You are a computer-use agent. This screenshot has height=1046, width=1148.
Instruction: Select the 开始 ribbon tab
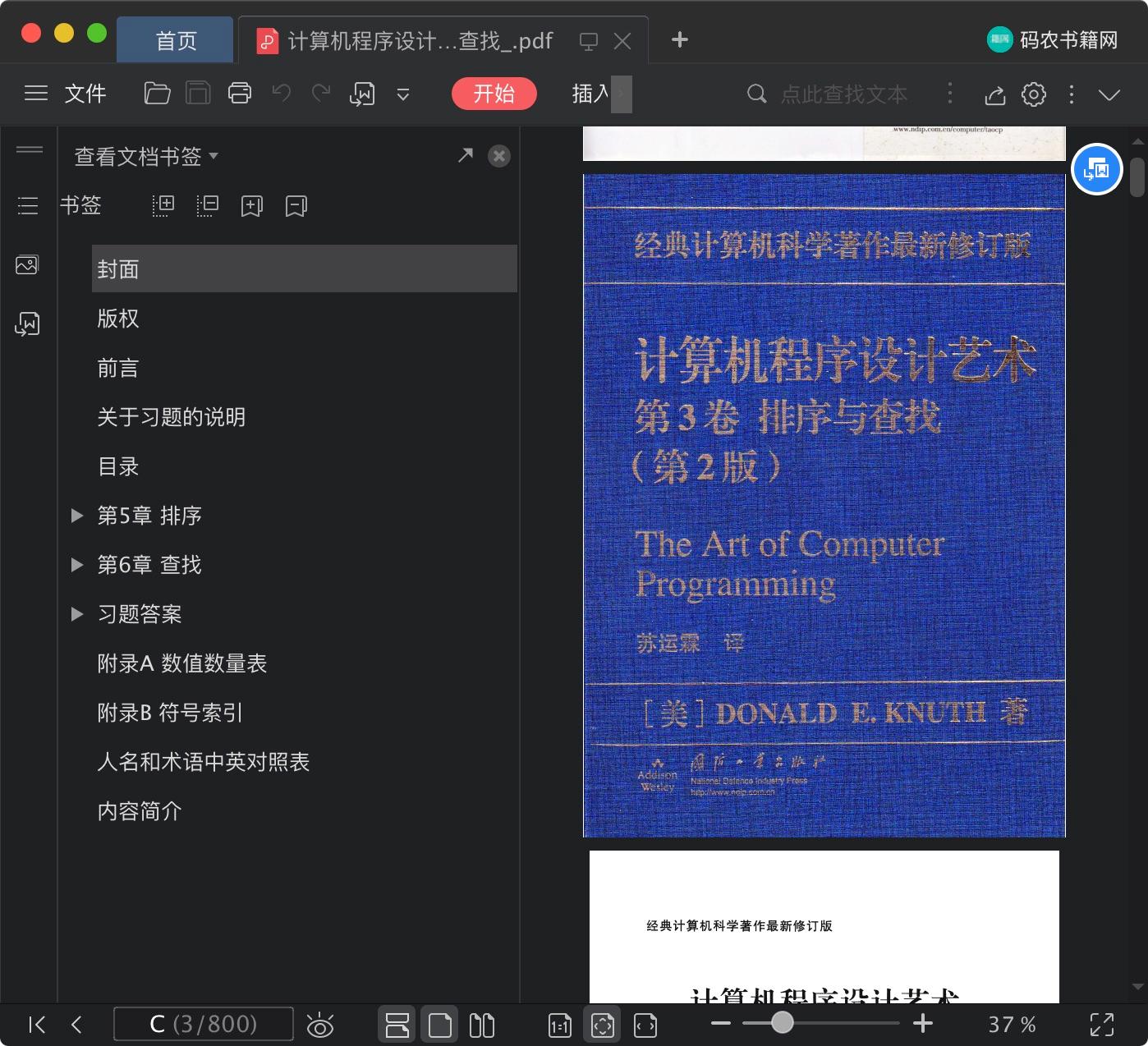click(x=494, y=94)
